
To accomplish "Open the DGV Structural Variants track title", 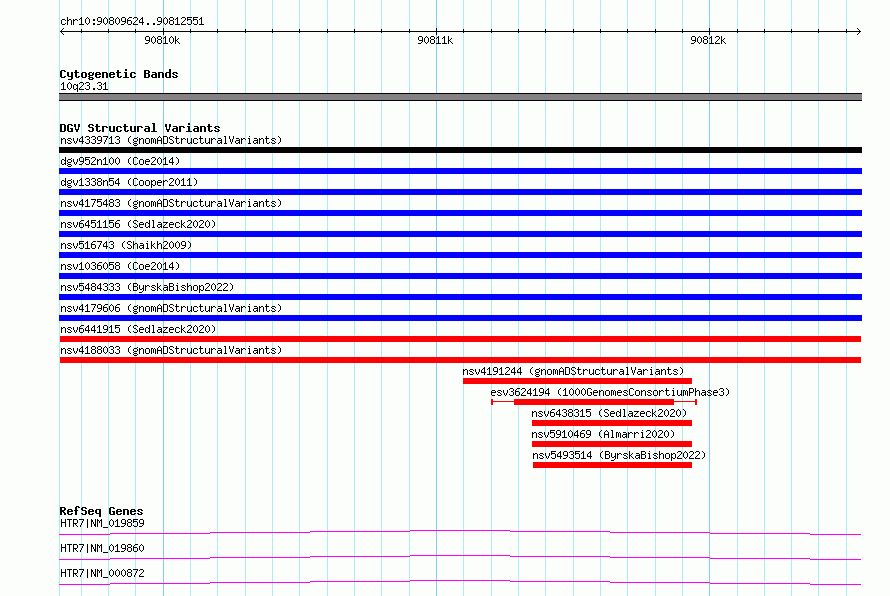I will point(140,128).
